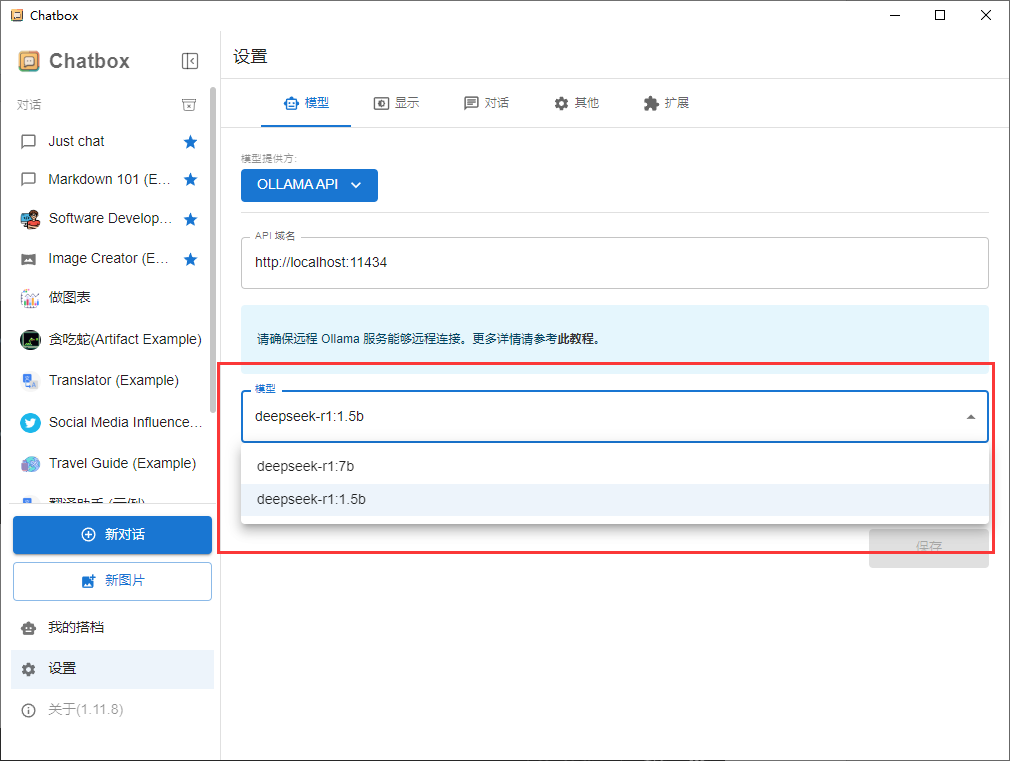Image resolution: width=1010 pixels, height=761 pixels.
Task: Open the Translator example icon
Action: (x=30, y=381)
